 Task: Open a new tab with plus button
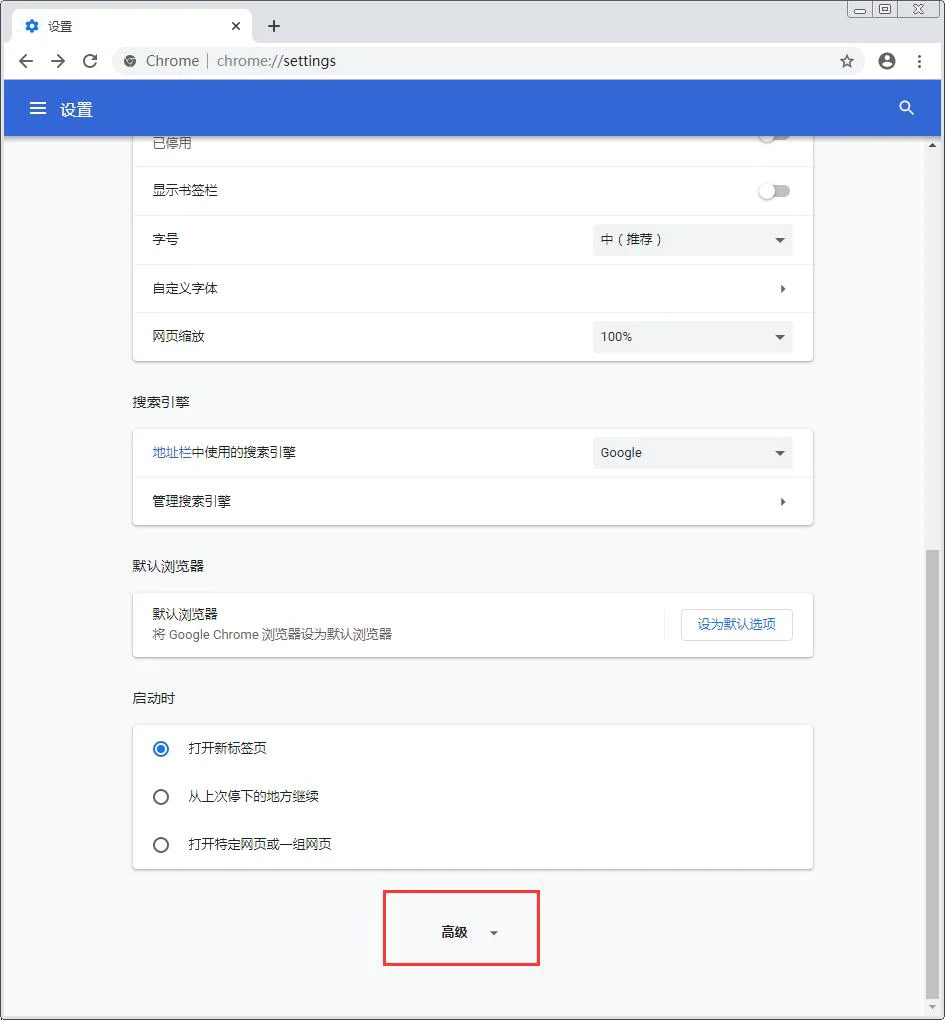click(x=274, y=26)
